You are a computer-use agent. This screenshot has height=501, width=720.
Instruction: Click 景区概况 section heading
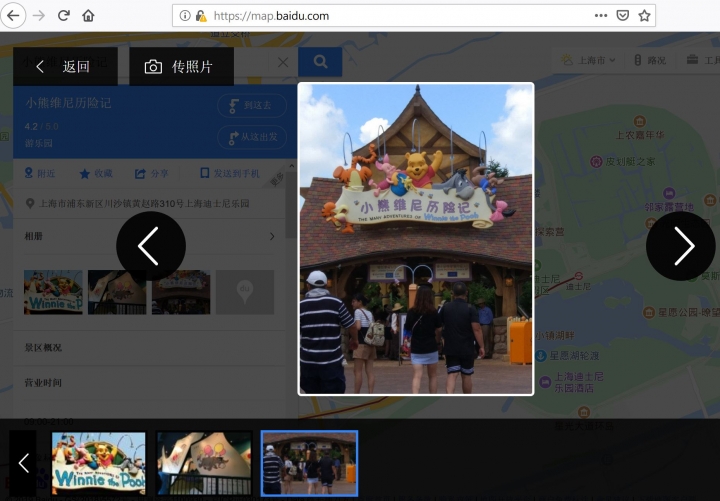point(43,348)
